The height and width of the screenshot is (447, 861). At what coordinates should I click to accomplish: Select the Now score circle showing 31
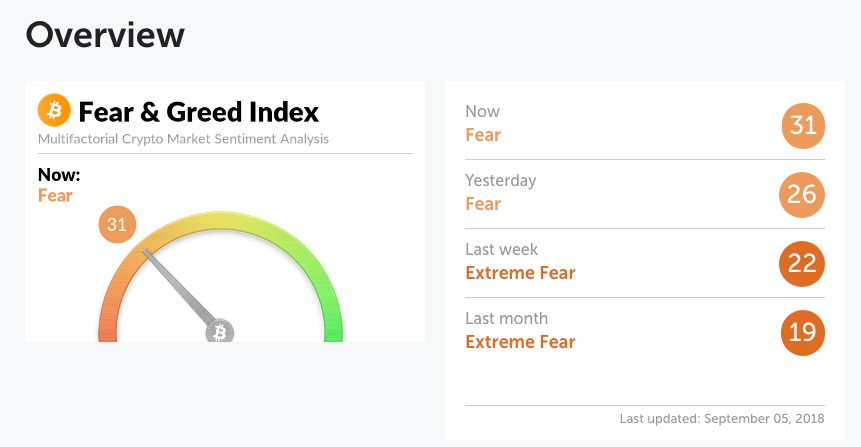[803, 126]
